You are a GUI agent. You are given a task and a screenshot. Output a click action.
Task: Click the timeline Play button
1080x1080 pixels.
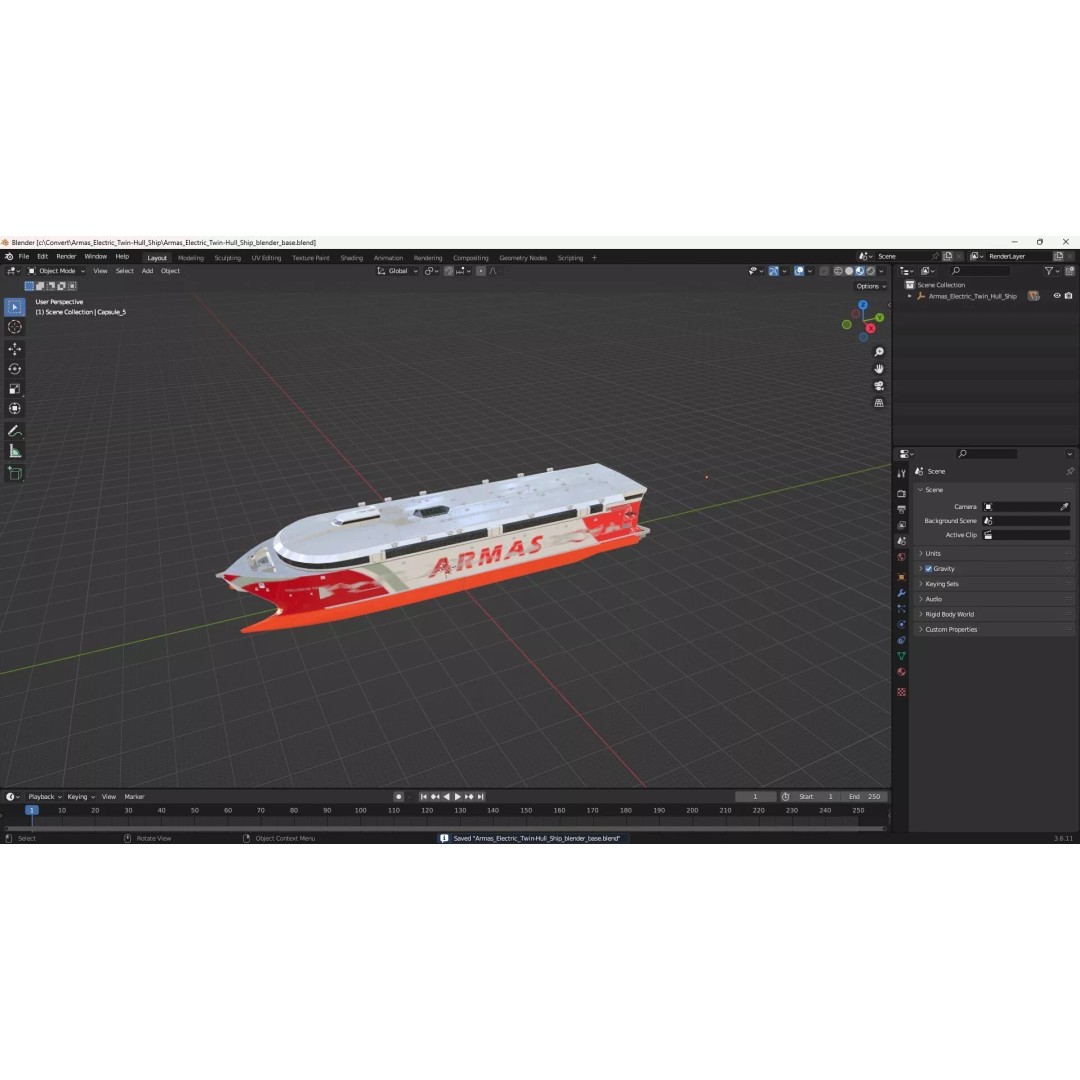pos(457,797)
